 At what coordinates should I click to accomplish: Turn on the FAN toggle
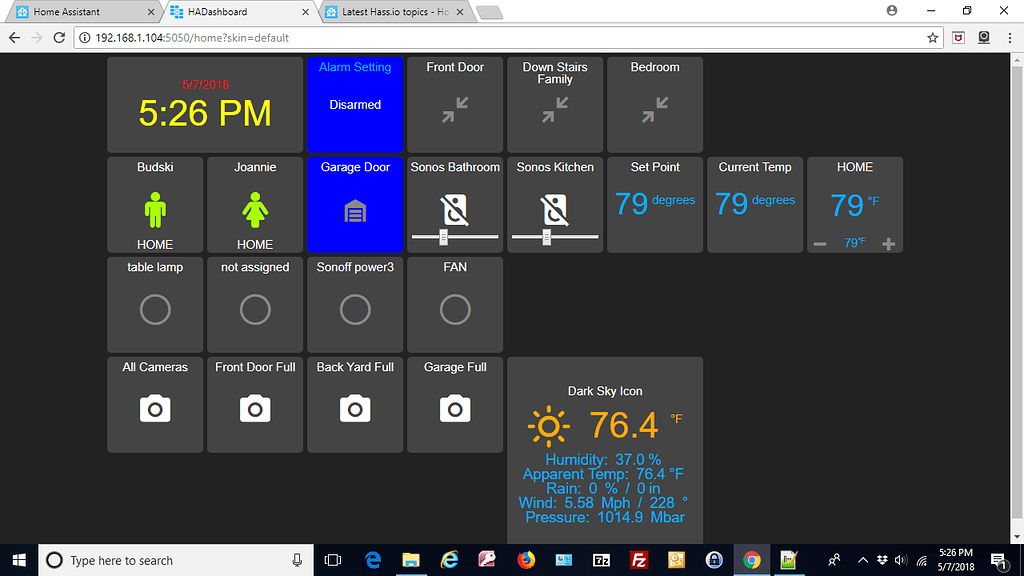point(455,310)
